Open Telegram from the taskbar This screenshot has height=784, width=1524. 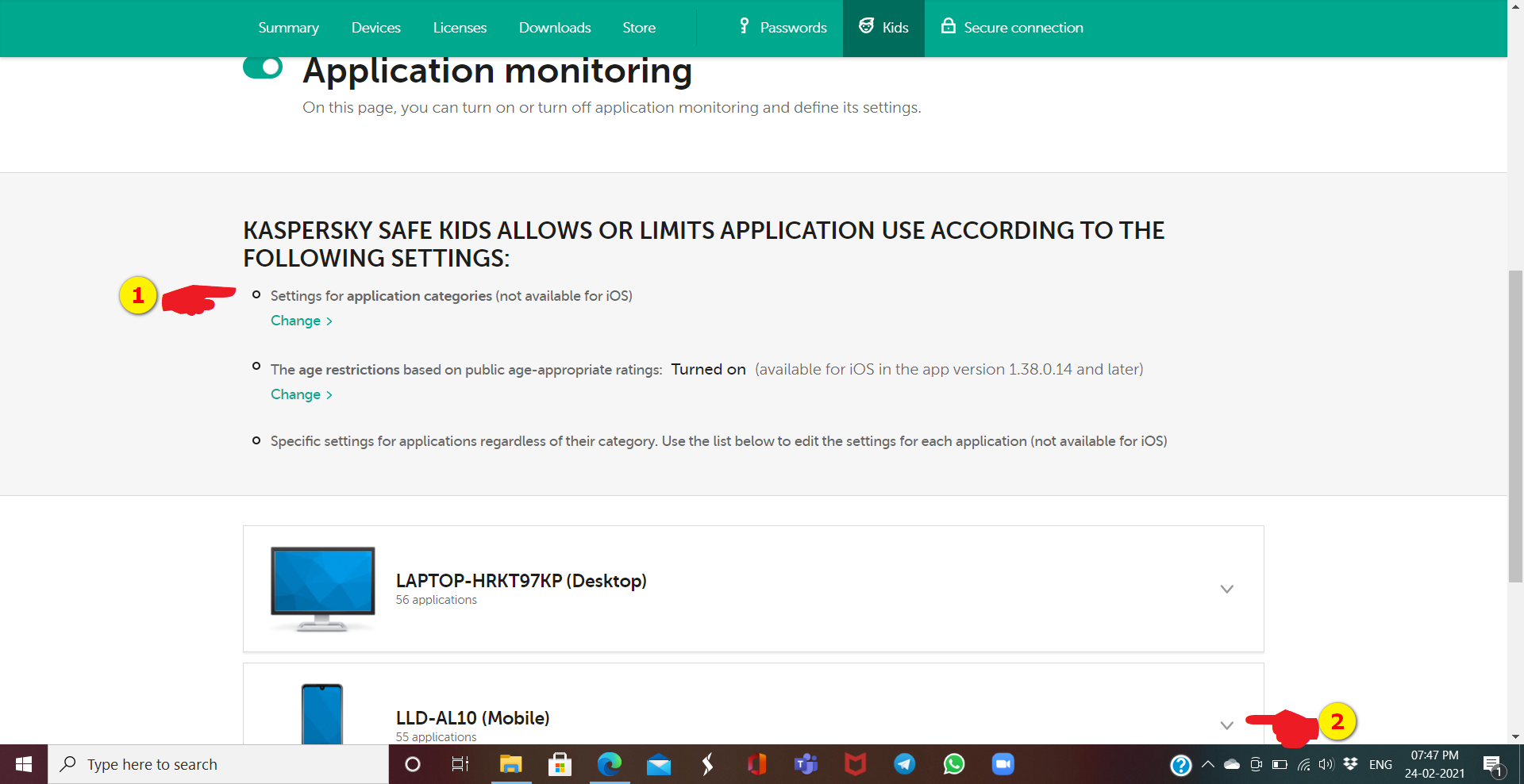[x=904, y=764]
